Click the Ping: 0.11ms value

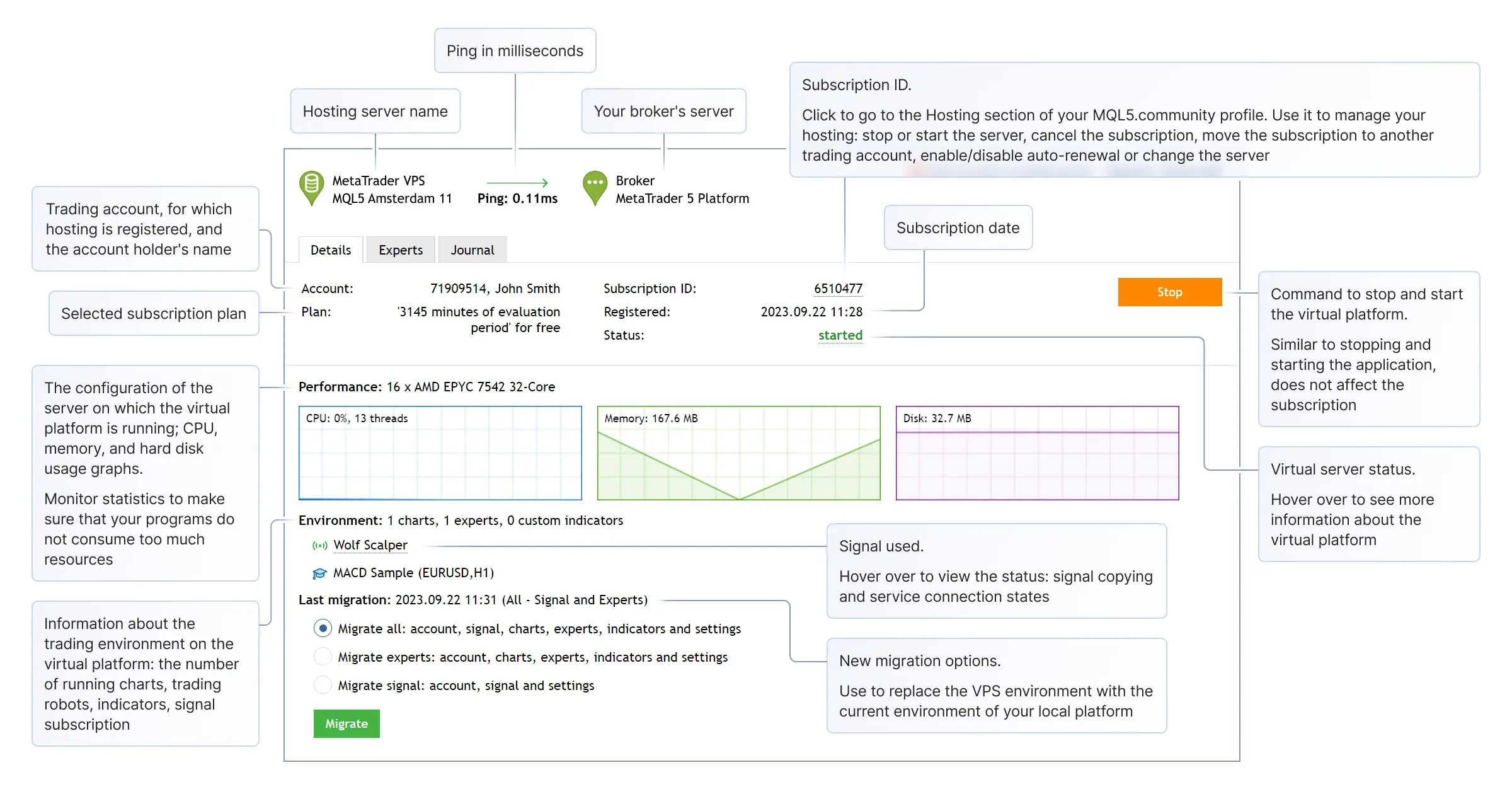(x=517, y=198)
